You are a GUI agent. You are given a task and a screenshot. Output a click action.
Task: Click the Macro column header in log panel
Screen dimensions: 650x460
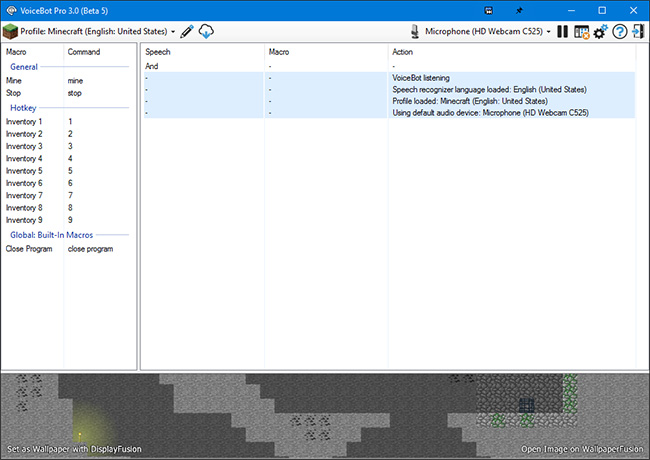point(279,52)
